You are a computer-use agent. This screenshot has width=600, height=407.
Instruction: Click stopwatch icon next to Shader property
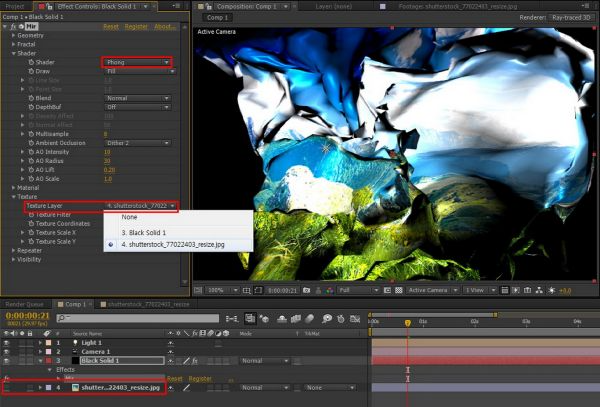31,62
